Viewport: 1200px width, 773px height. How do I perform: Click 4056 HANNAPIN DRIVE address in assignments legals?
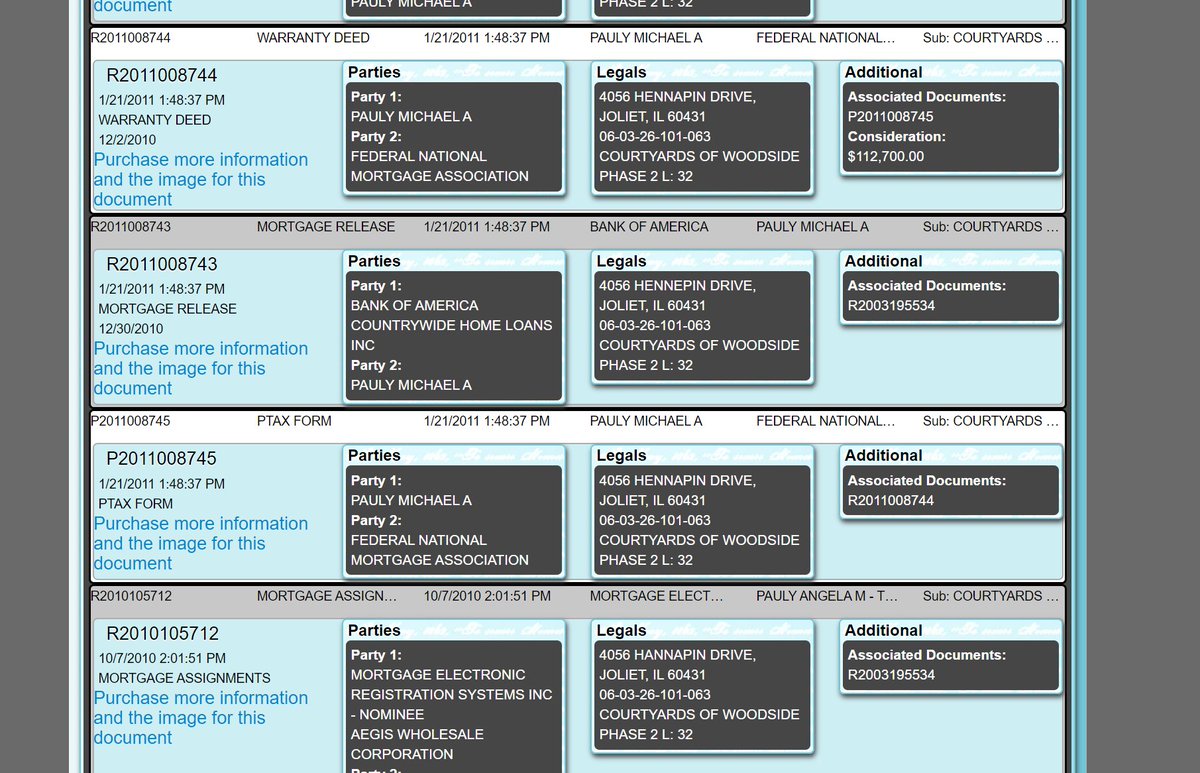tap(678, 655)
